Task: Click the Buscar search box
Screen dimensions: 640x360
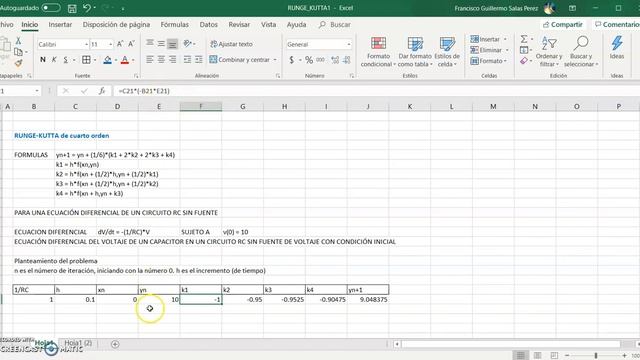Action: pyautogui.click(x=335, y=24)
